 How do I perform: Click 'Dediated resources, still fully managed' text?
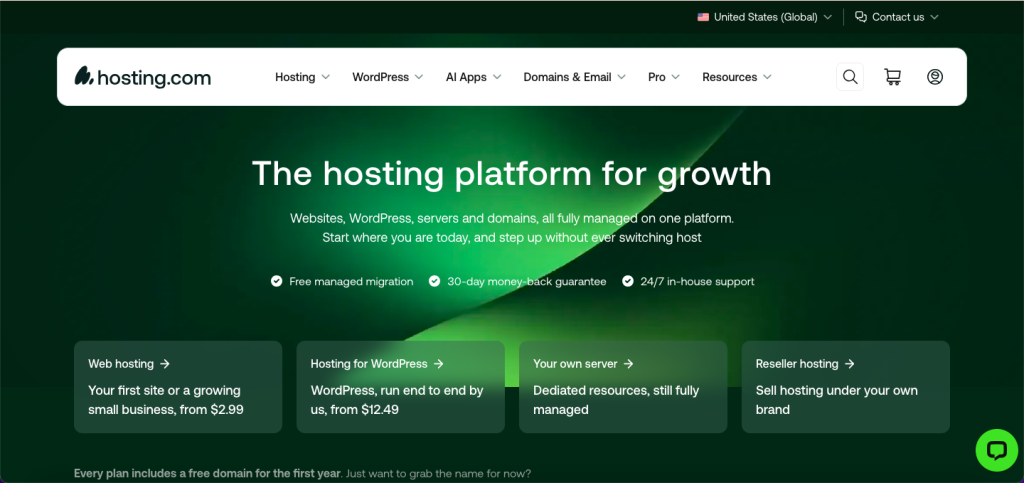pos(616,400)
